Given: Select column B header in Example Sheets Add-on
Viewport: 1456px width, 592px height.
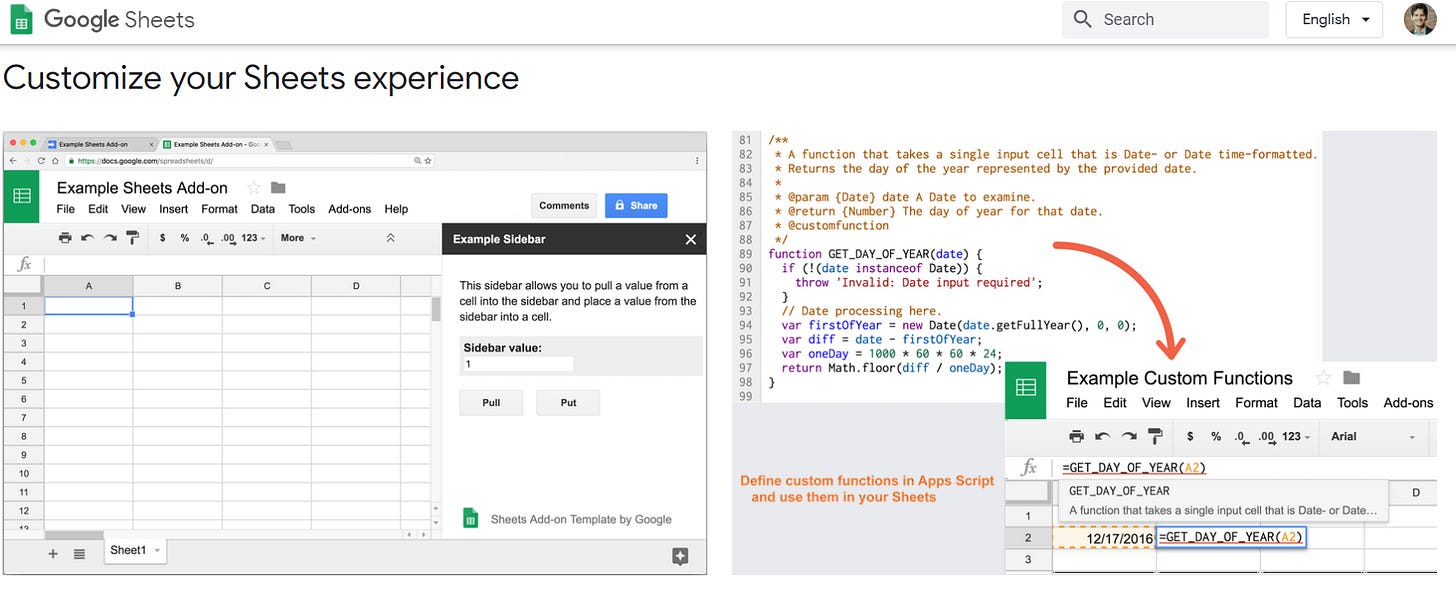Looking at the screenshot, I should coord(178,286).
